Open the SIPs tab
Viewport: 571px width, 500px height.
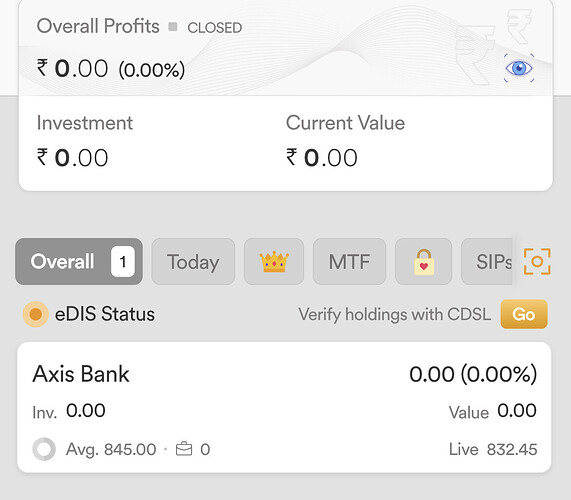click(487, 261)
